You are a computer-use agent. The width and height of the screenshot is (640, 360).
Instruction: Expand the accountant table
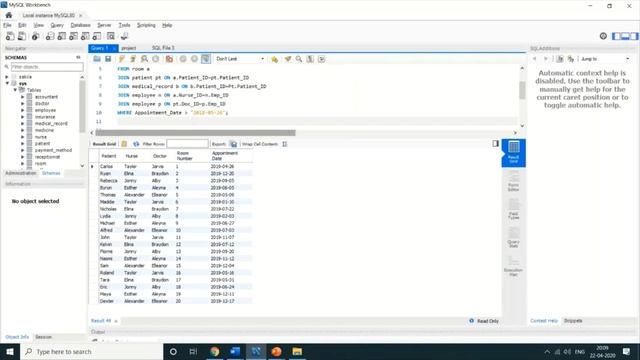(23, 97)
